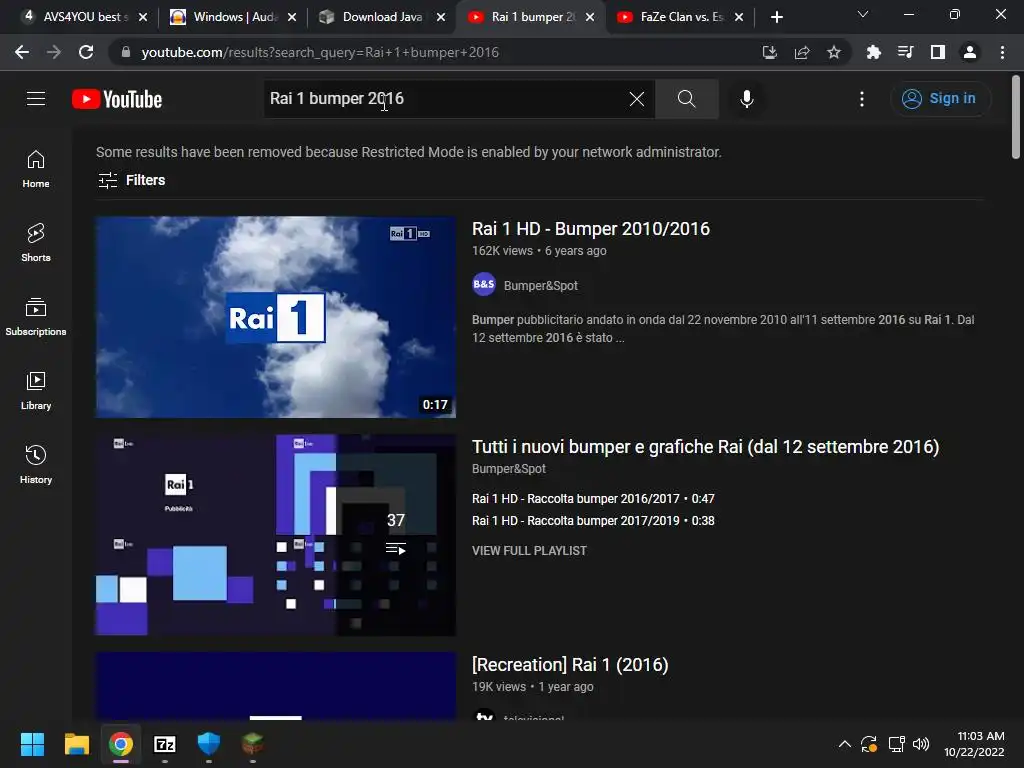
Task: Open Minecraft icon in the taskbar
Action: coord(253,744)
